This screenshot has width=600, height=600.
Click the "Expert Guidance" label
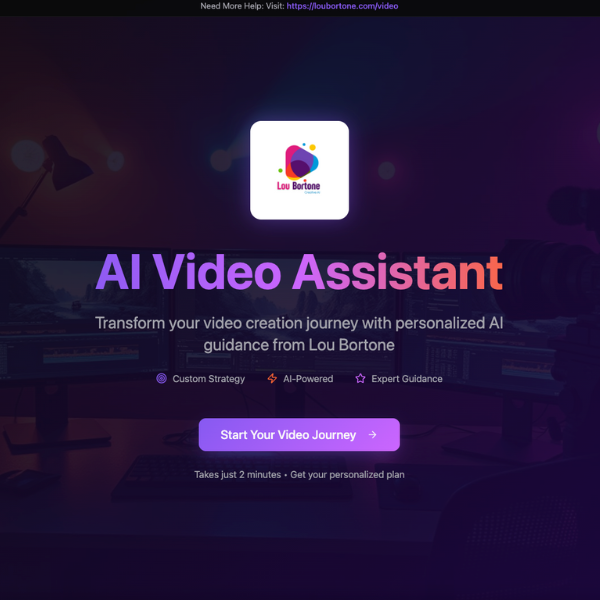click(407, 379)
